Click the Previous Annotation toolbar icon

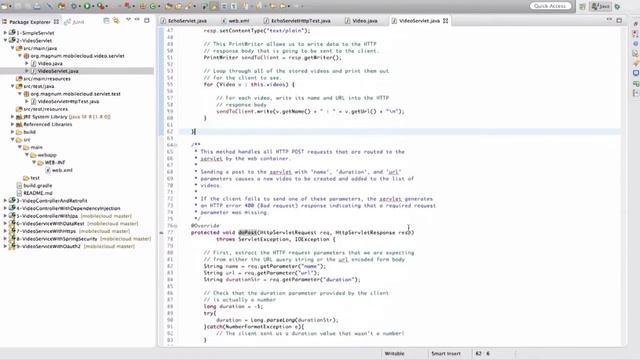click(259, 6)
